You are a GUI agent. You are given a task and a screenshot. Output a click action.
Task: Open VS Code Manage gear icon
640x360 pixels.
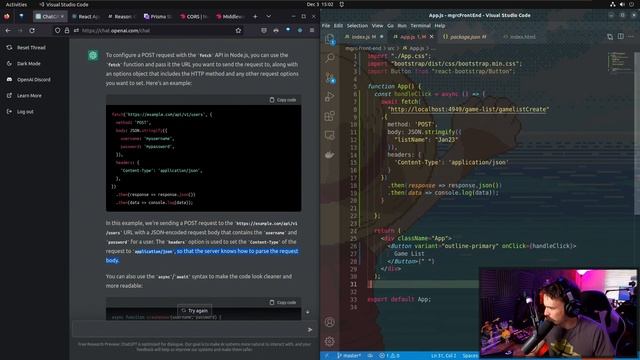(x=330, y=341)
